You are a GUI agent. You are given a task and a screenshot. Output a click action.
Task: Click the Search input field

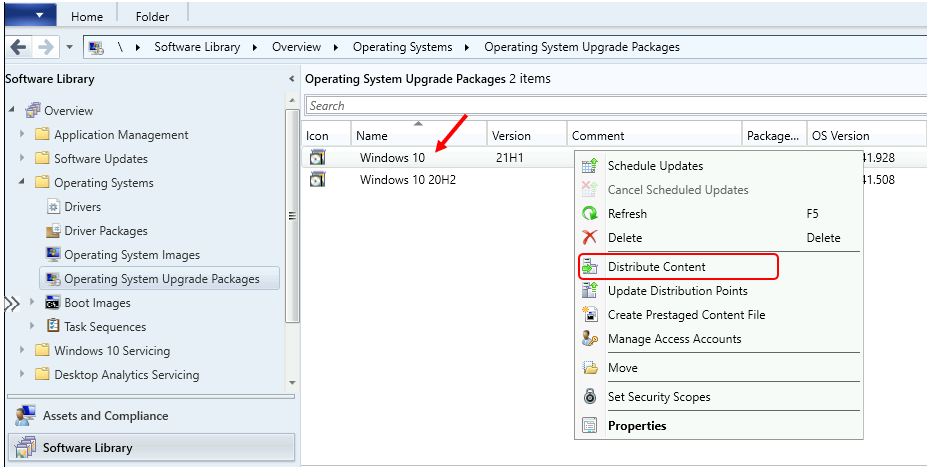600,106
